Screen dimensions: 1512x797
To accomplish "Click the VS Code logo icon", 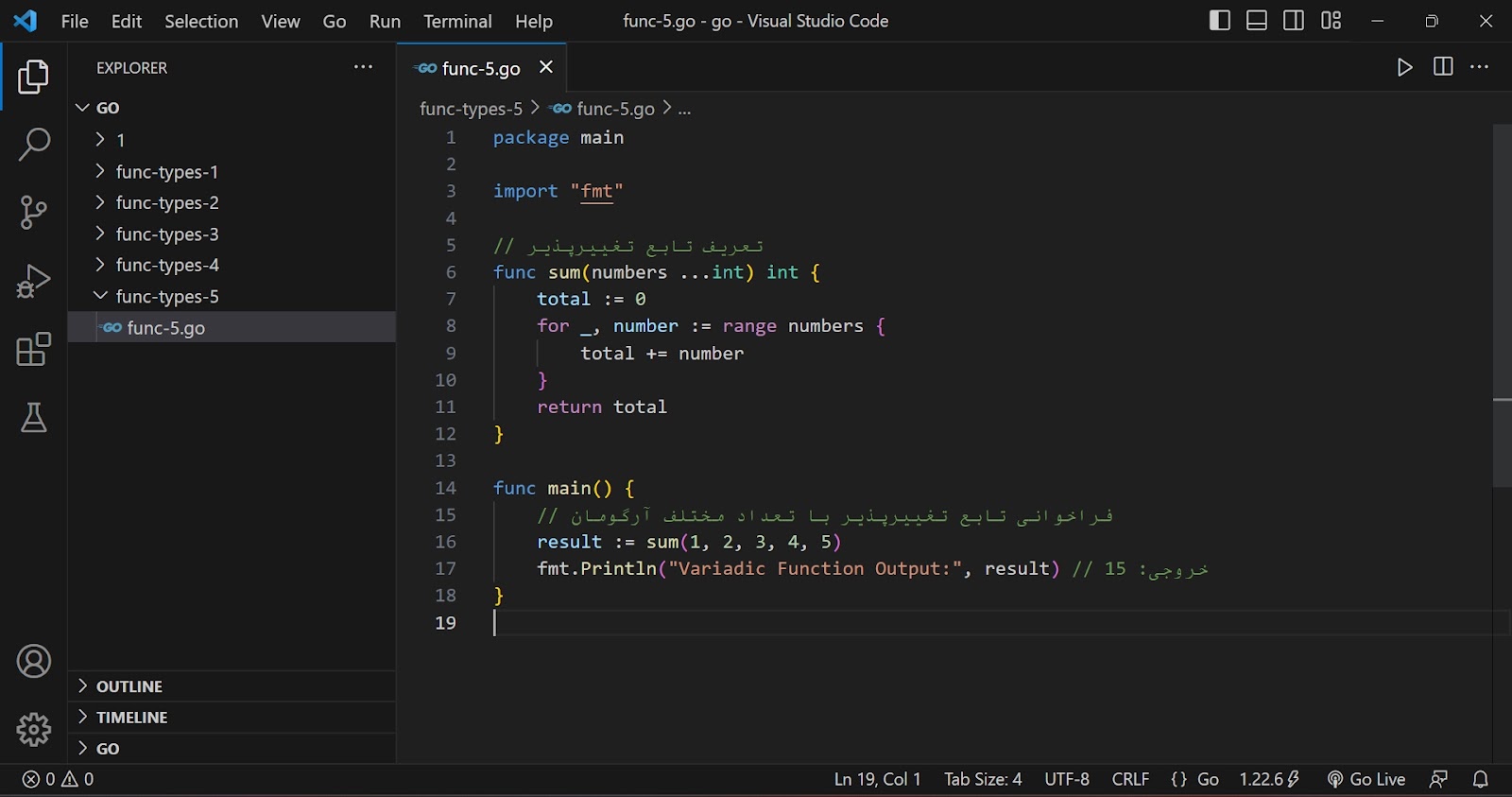I will pos(26,21).
